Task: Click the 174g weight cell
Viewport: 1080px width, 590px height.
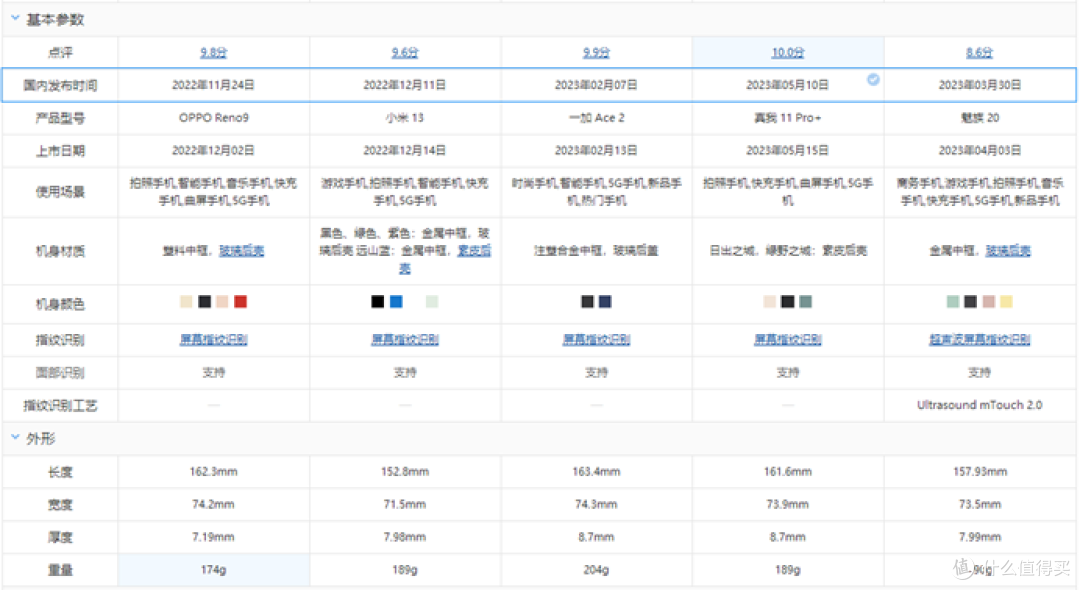Action: (214, 569)
